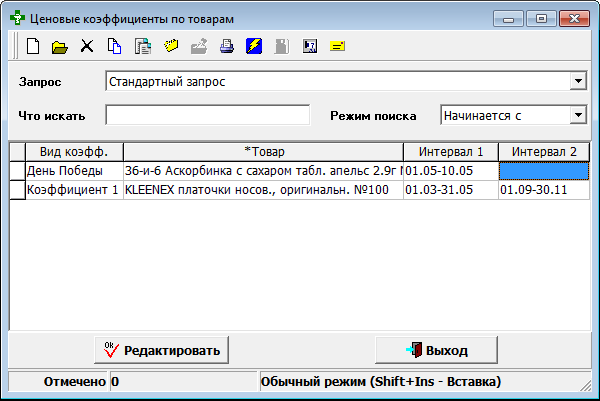Screen dimensions: 600x401
Task: Click the *Товар column header
Action: click(x=263, y=152)
